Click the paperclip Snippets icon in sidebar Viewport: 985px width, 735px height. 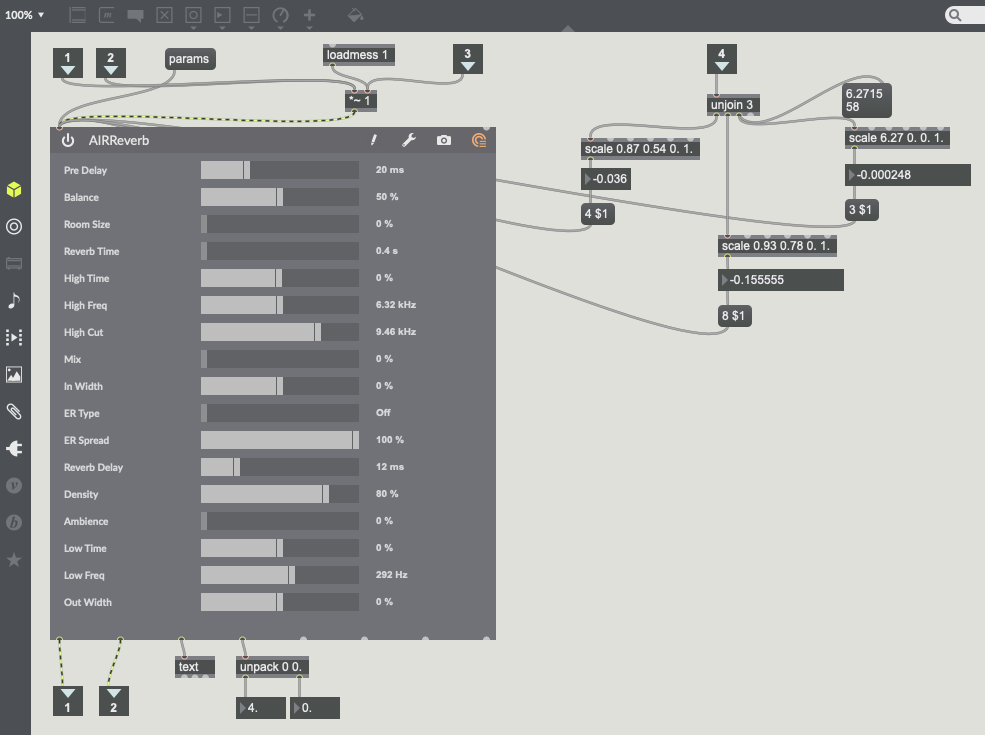[x=14, y=412]
